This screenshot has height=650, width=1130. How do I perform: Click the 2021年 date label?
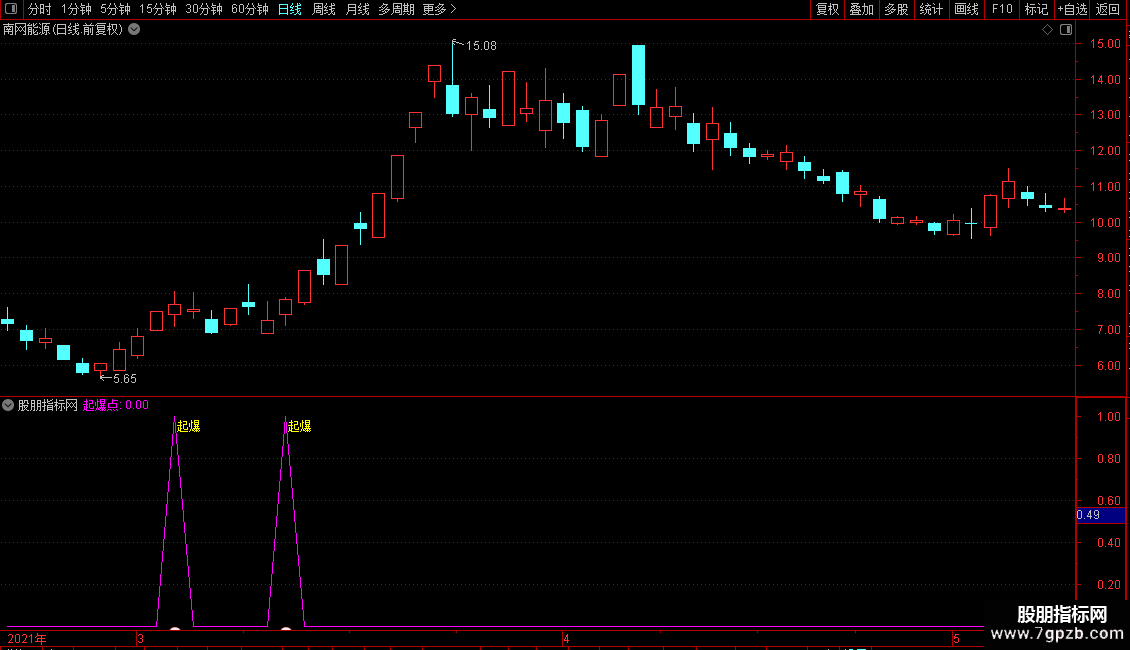click(x=27, y=638)
